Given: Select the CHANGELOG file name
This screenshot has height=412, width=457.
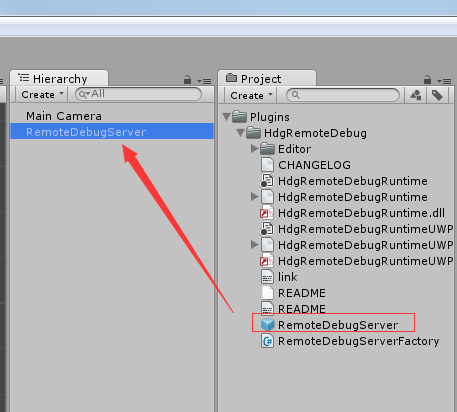Looking at the screenshot, I should tap(314, 165).
